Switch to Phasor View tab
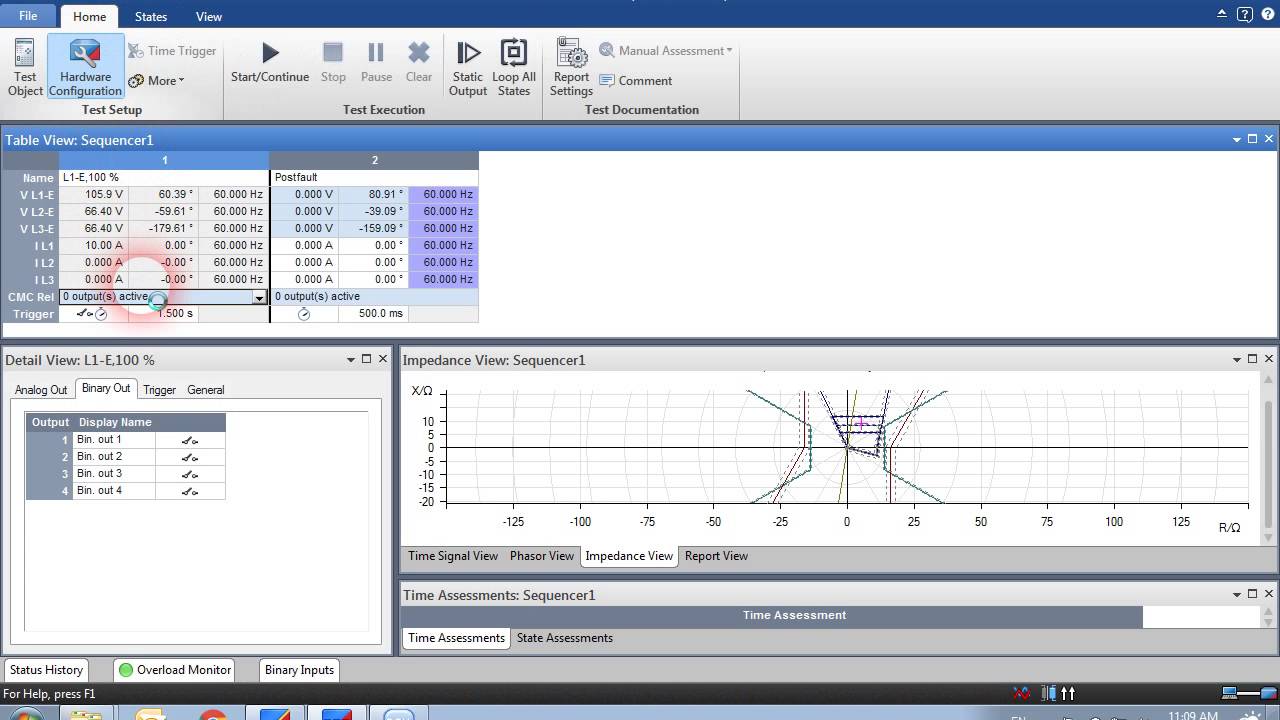The height and width of the screenshot is (720, 1280). (x=542, y=556)
